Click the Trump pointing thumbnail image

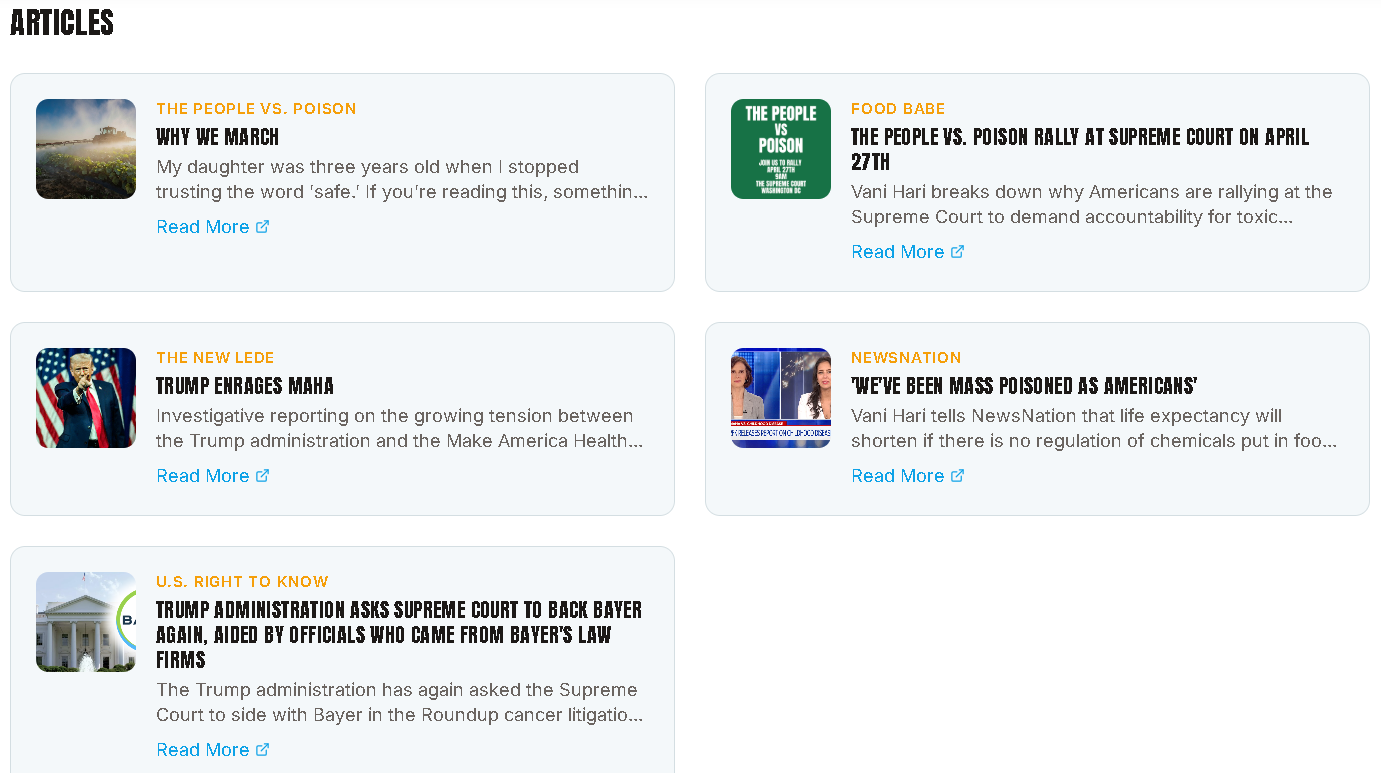point(86,398)
